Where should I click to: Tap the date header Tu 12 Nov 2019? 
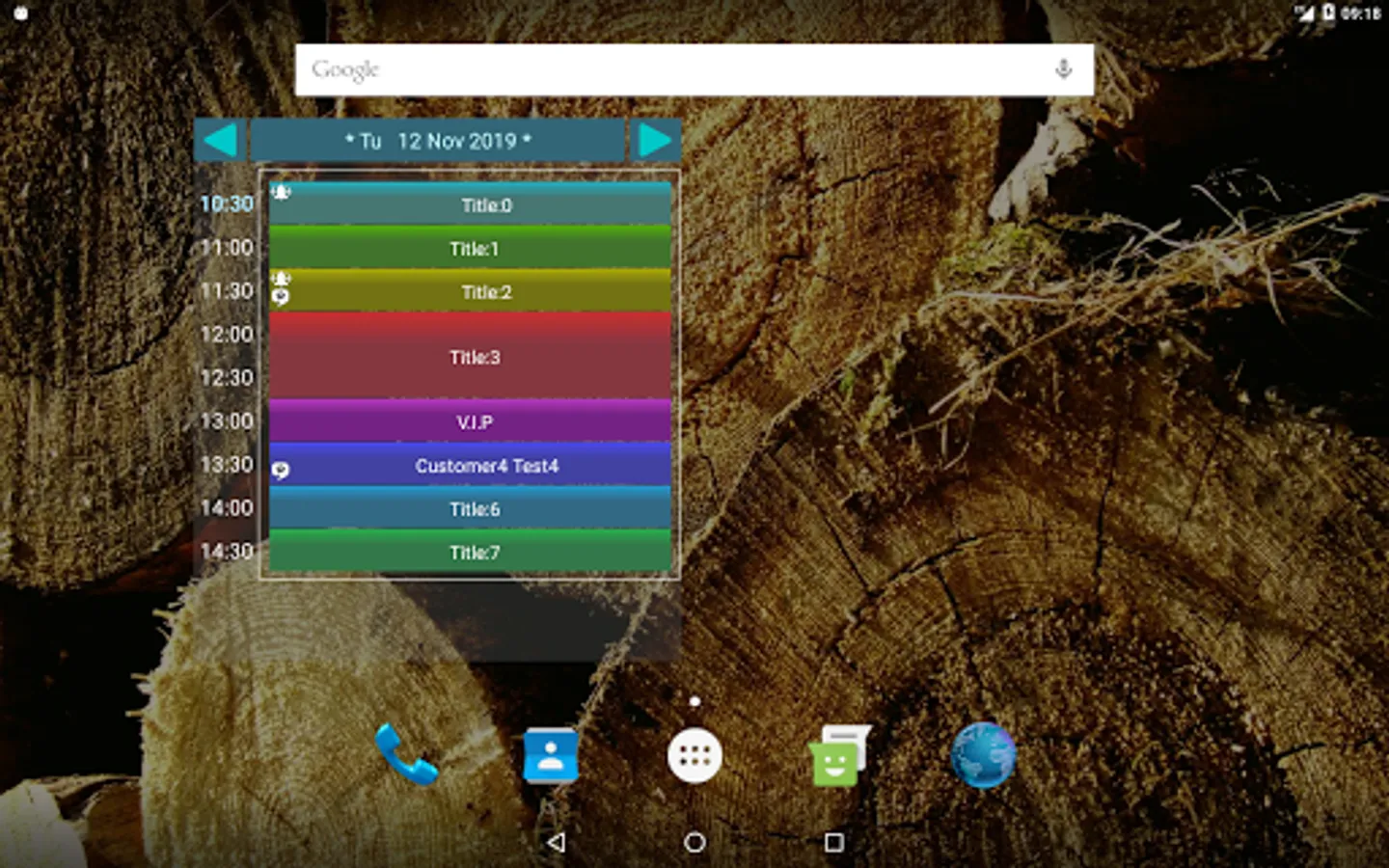(438, 141)
